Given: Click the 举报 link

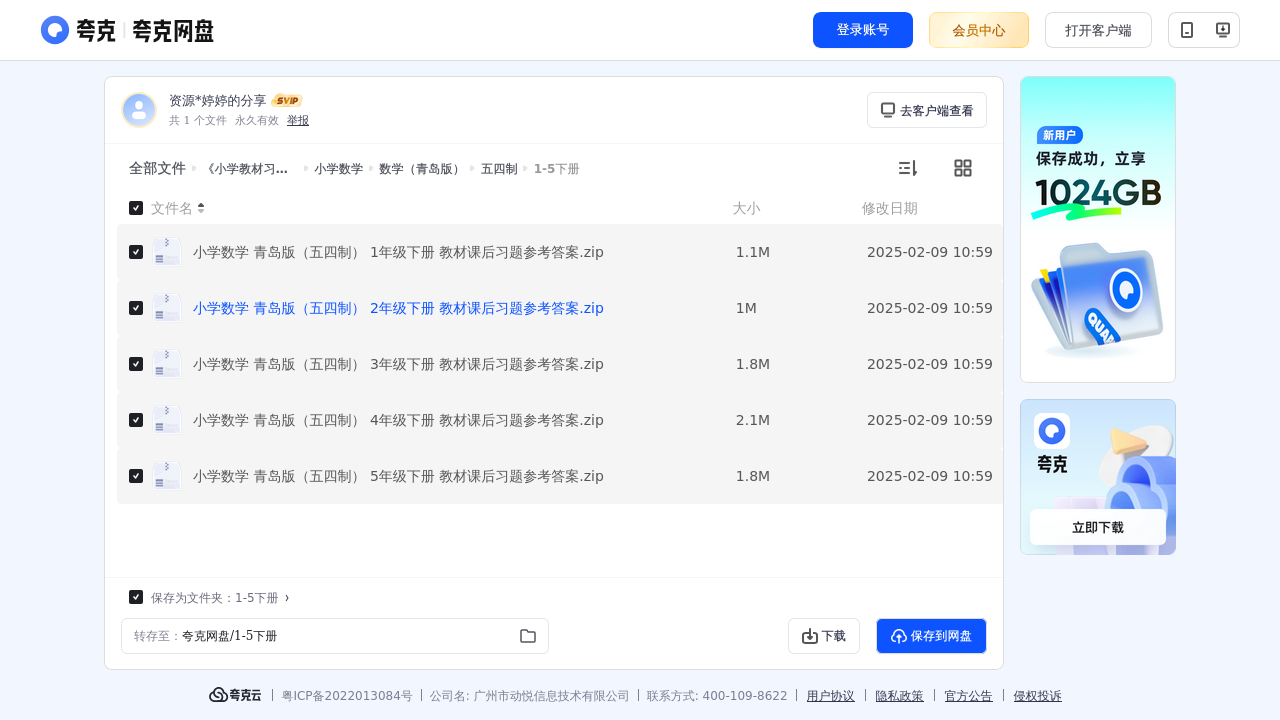Looking at the screenshot, I should tap(298, 120).
